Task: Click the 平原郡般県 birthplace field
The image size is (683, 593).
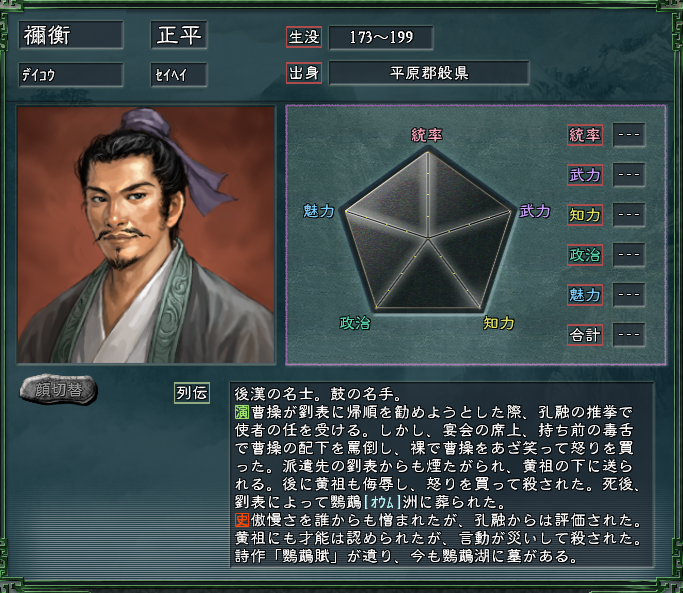Action: (x=429, y=73)
